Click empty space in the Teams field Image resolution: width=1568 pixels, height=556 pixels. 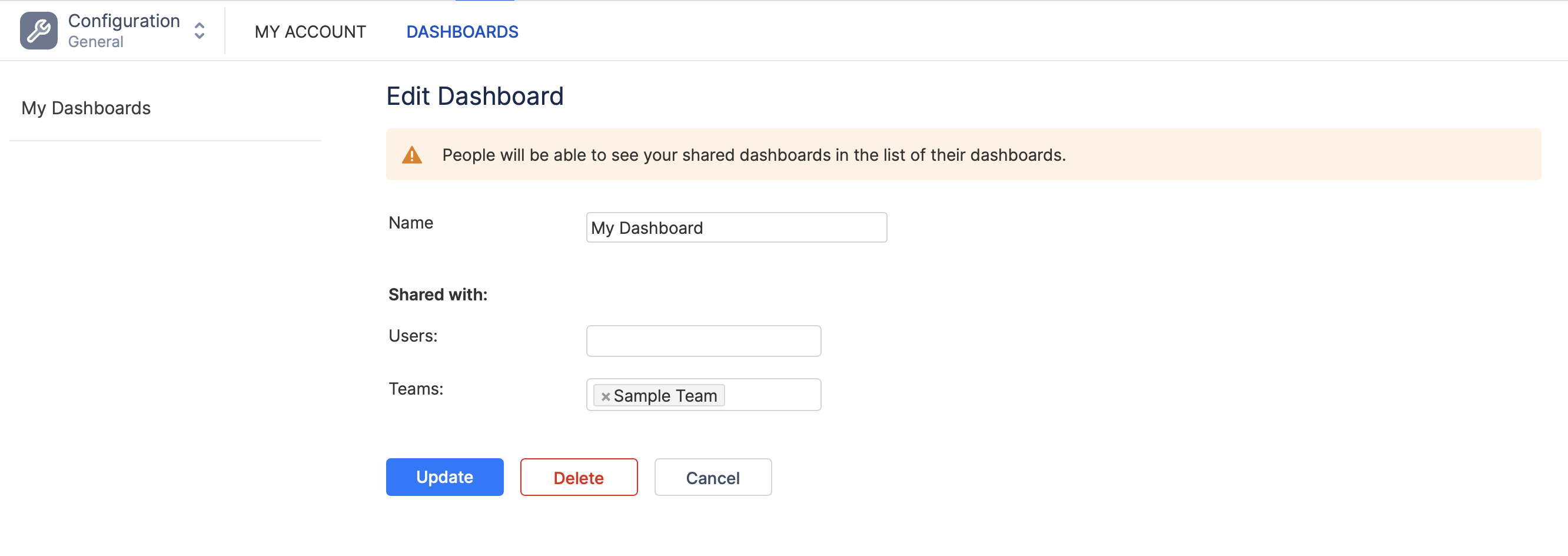point(772,395)
